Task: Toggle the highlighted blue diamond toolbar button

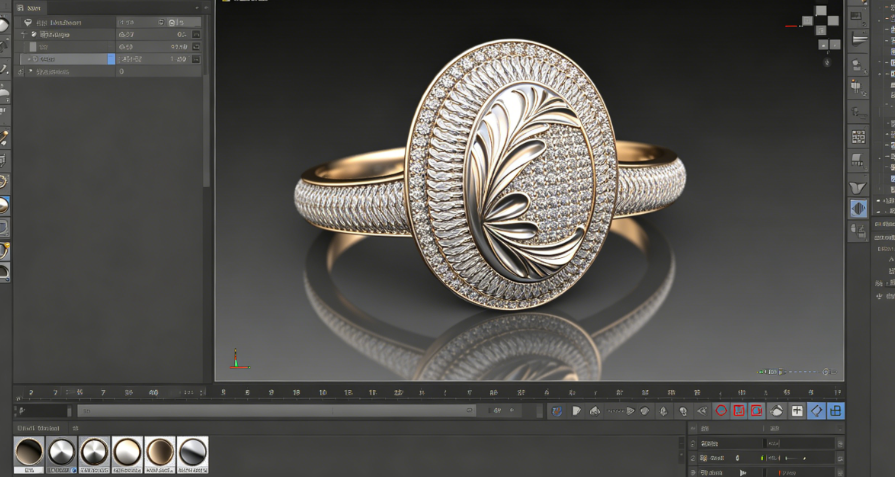Action: click(816, 411)
